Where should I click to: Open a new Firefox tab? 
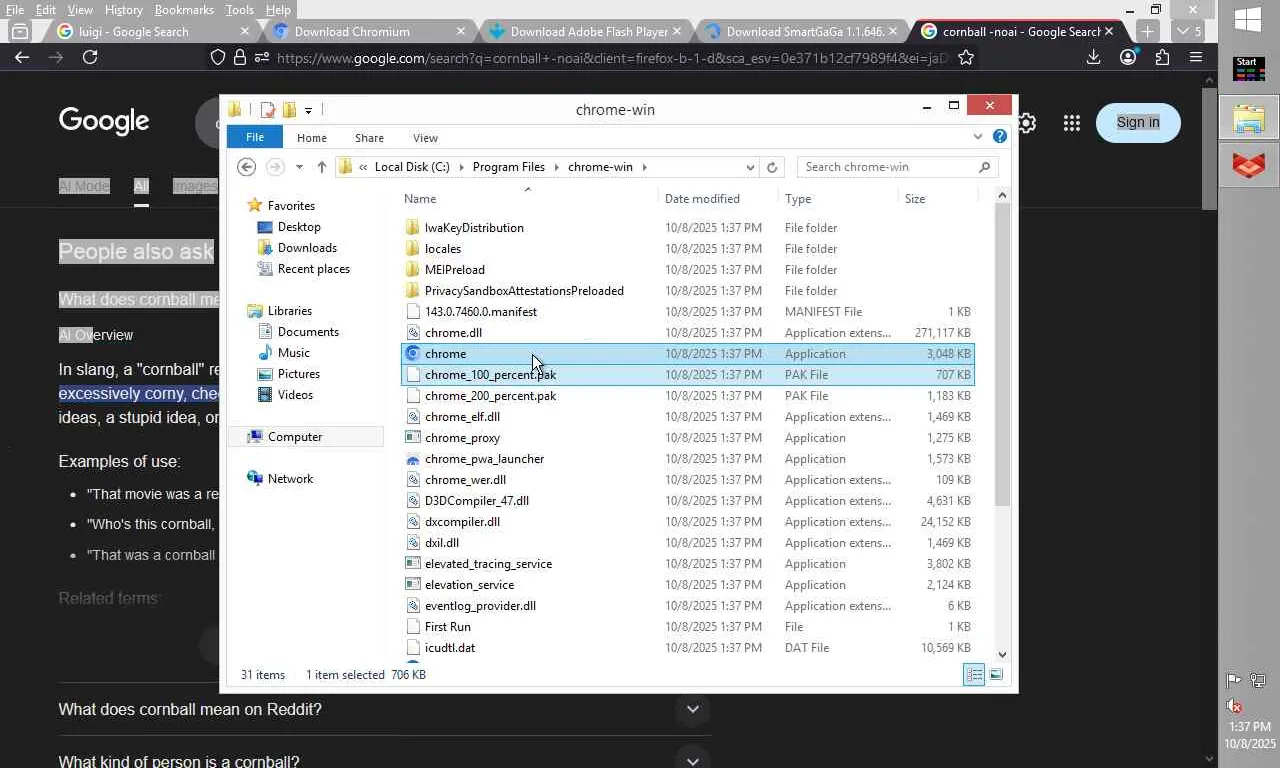coord(1147,31)
